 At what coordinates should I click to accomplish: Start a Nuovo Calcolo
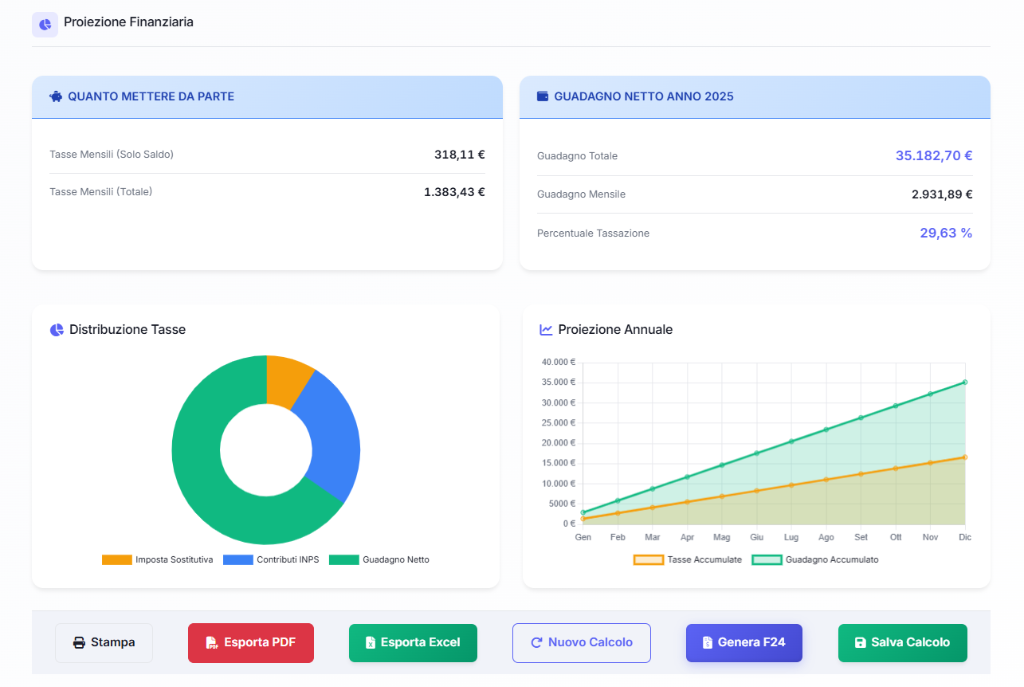click(581, 643)
